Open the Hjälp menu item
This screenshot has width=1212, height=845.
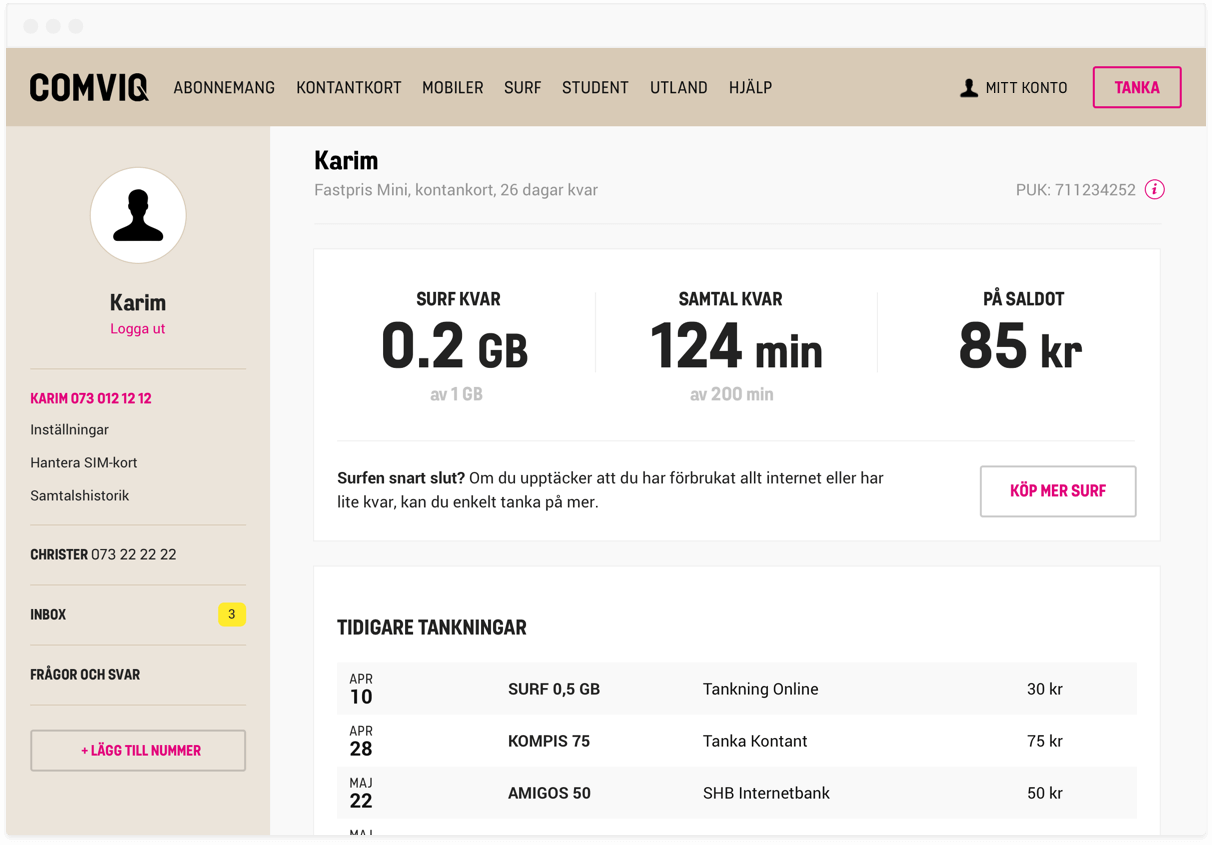(x=750, y=88)
